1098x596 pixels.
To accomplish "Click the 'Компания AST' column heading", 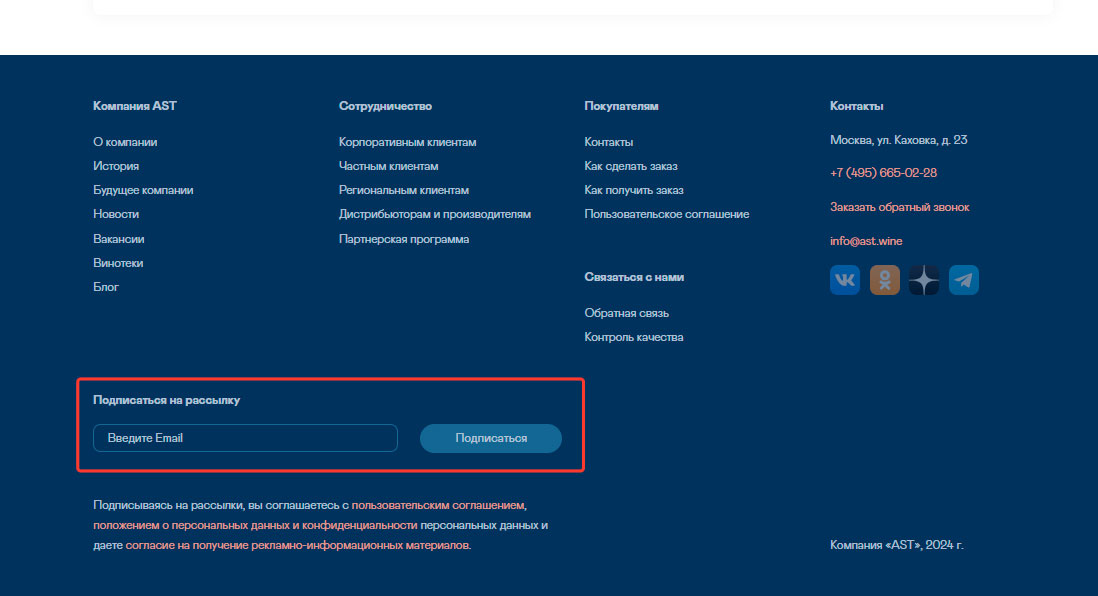I will point(134,106).
